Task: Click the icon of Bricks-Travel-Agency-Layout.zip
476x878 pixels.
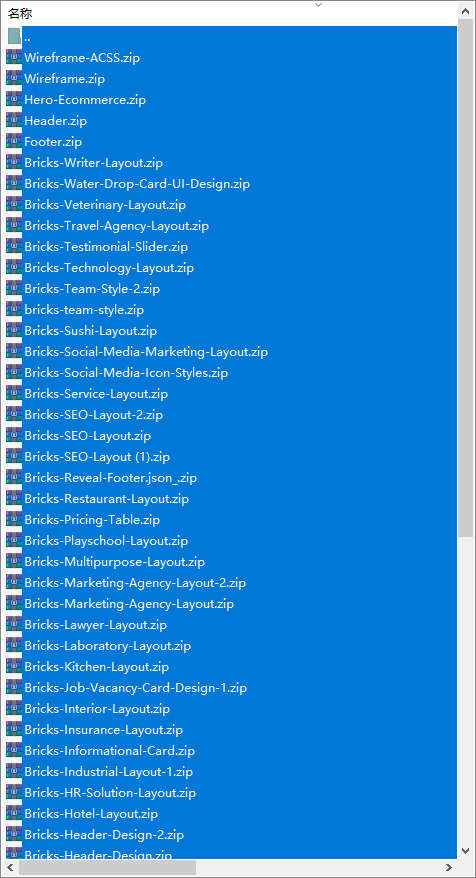Action: (14, 226)
